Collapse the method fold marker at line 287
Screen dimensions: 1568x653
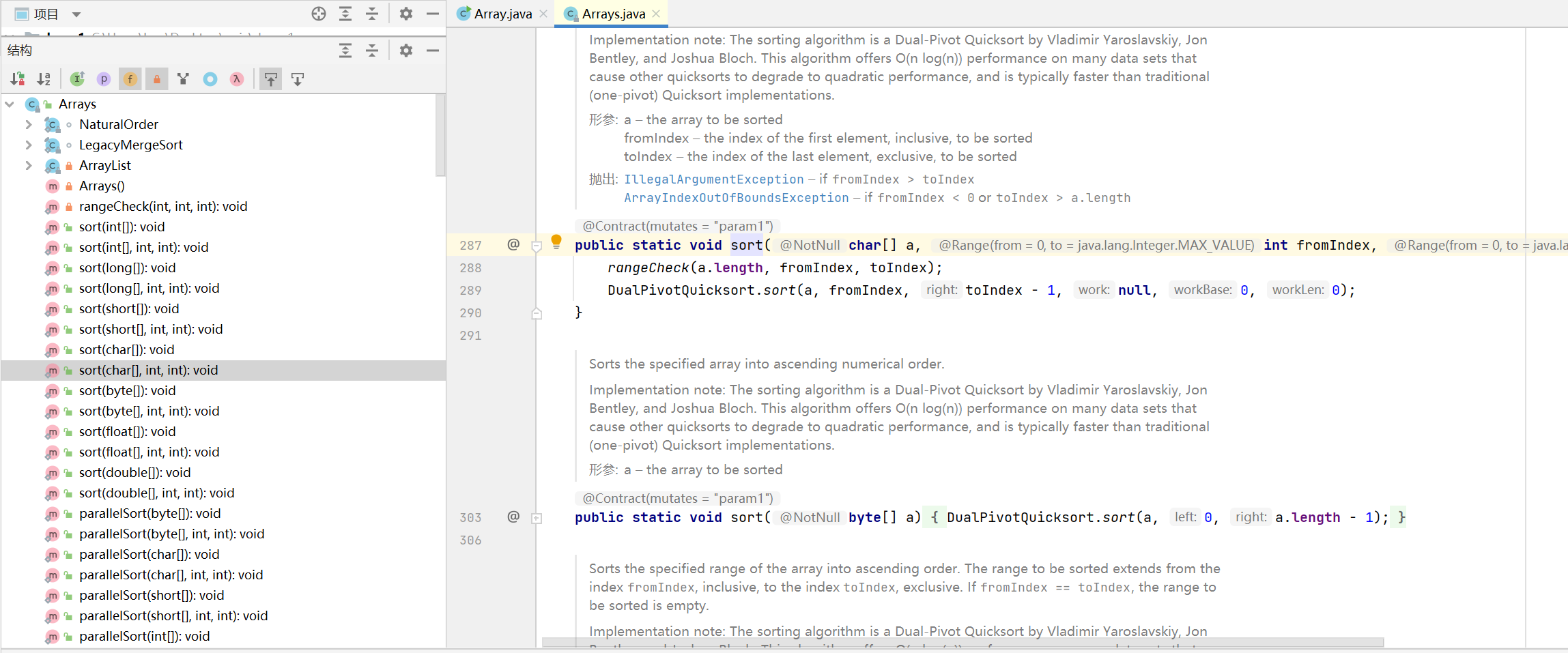(537, 246)
